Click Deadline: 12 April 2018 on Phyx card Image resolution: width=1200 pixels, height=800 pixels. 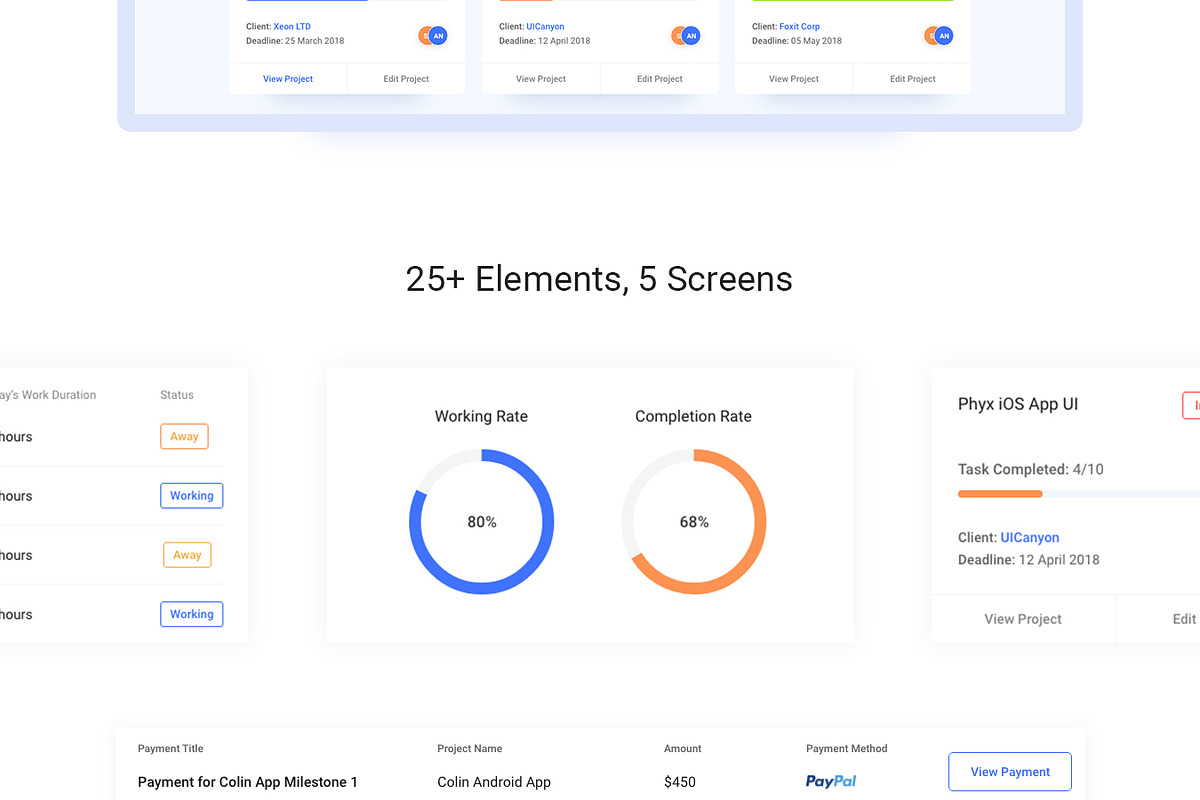(1029, 560)
